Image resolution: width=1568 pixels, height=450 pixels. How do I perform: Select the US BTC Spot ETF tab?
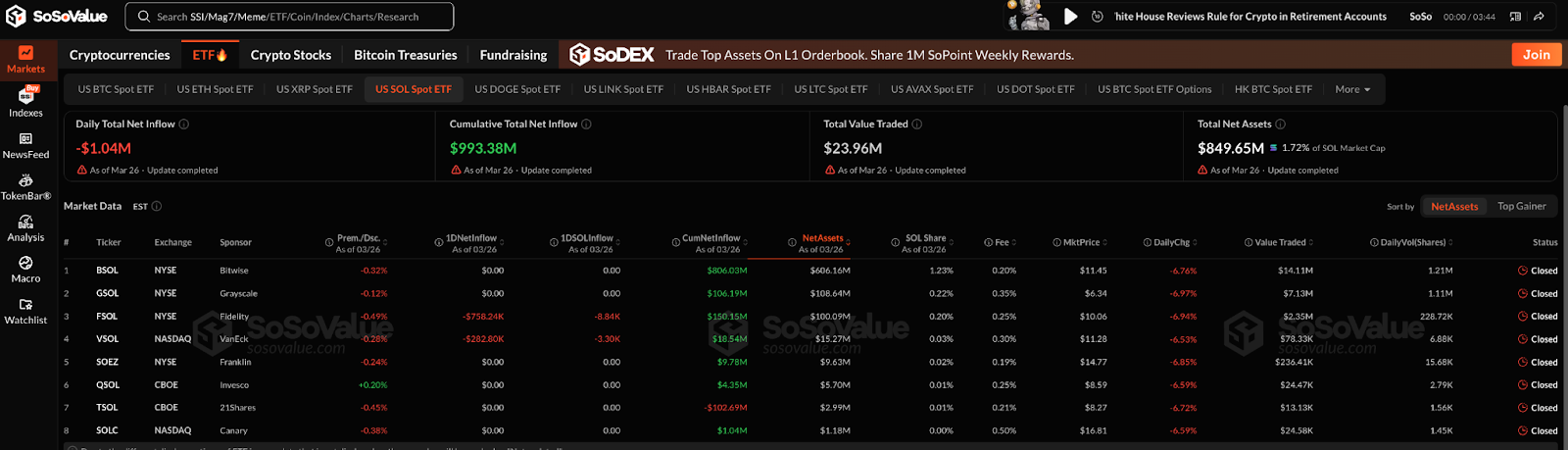pyautogui.click(x=116, y=89)
